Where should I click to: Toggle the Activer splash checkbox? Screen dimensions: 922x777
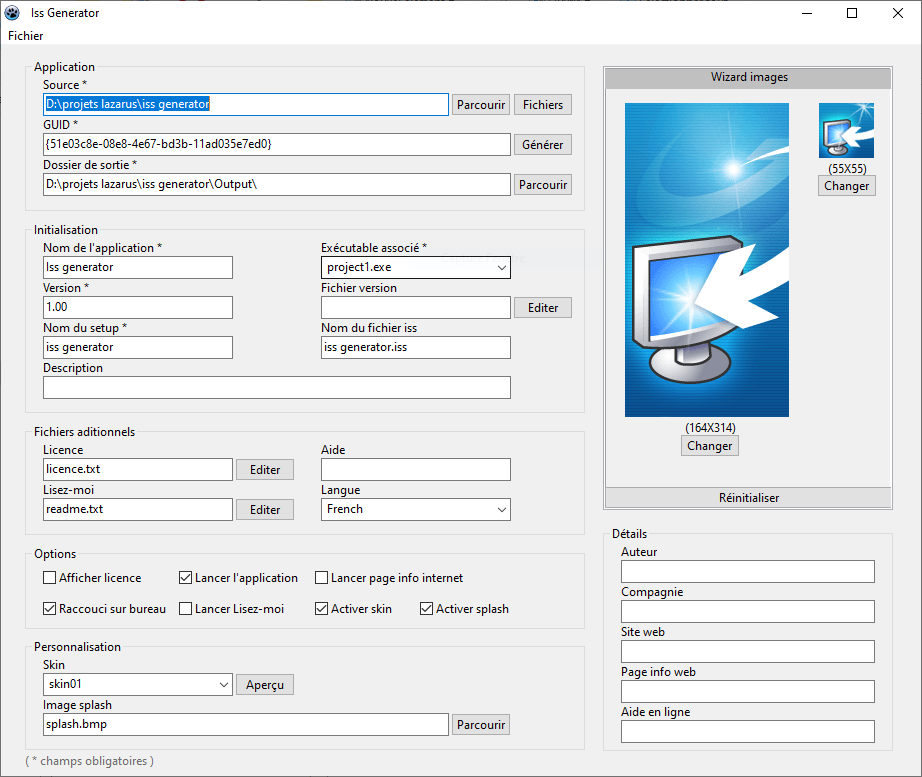(x=427, y=609)
